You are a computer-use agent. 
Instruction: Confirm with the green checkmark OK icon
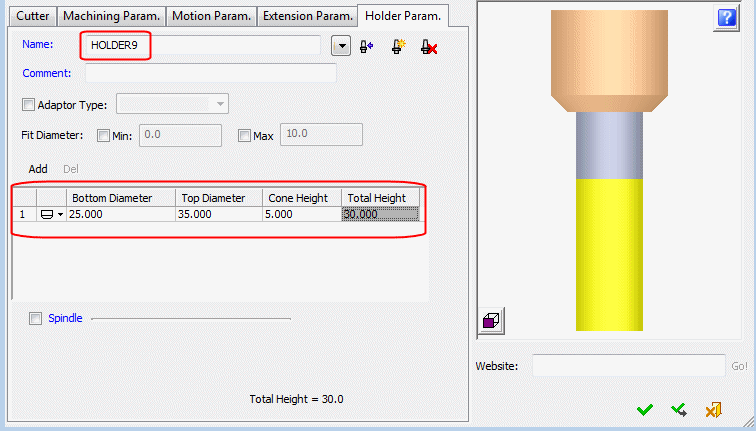coord(645,410)
